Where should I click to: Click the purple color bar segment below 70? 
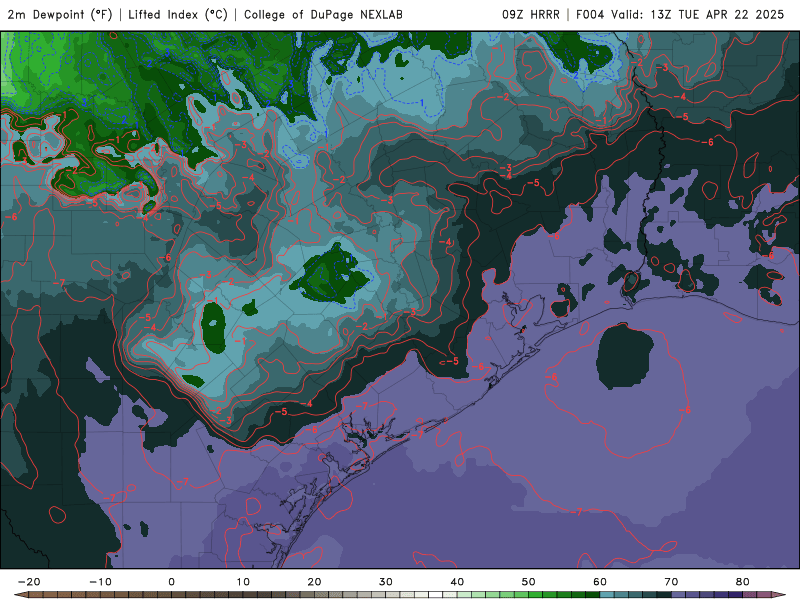tap(679, 595)
